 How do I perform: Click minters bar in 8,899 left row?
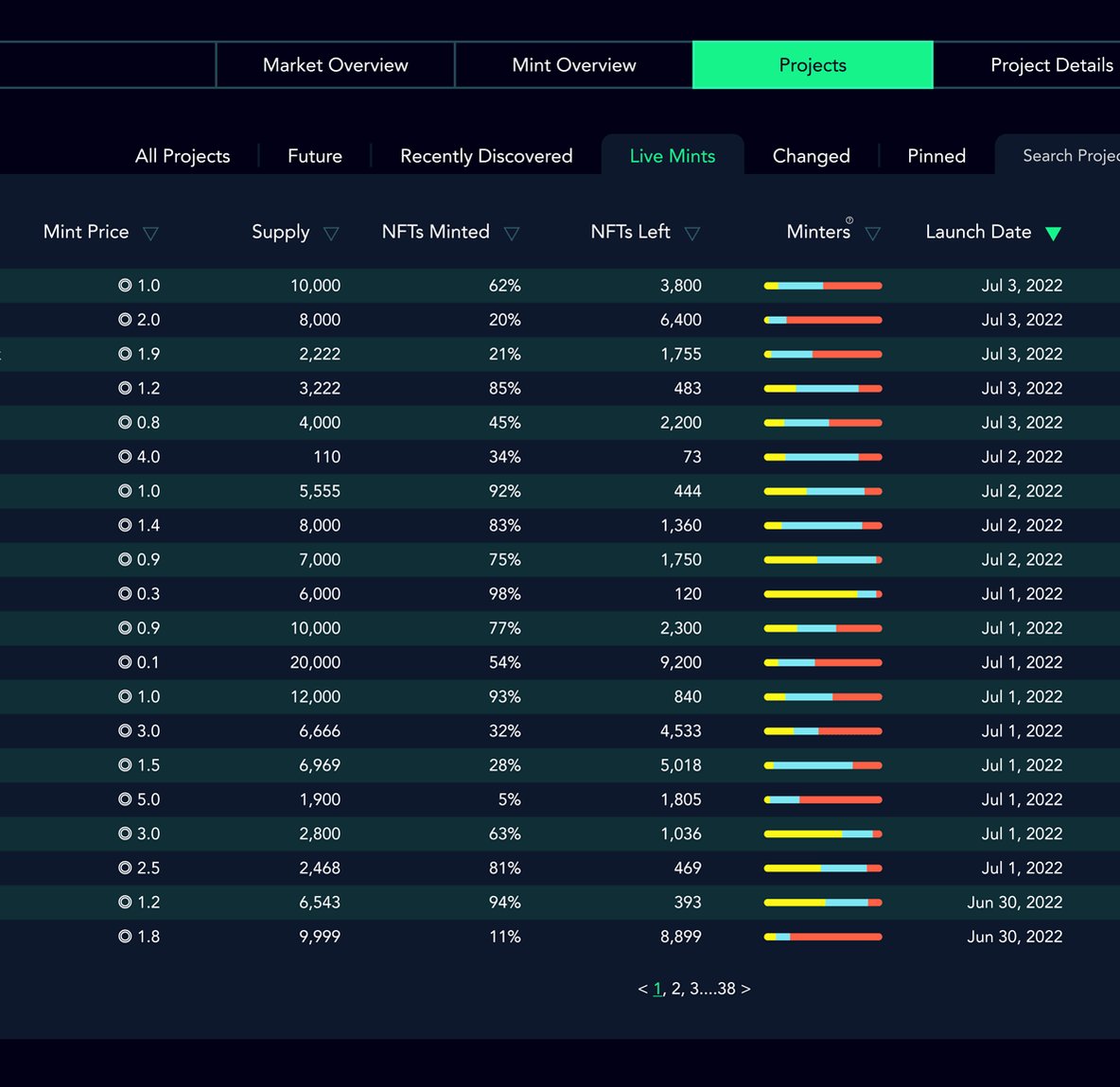(x=823, y=937)
